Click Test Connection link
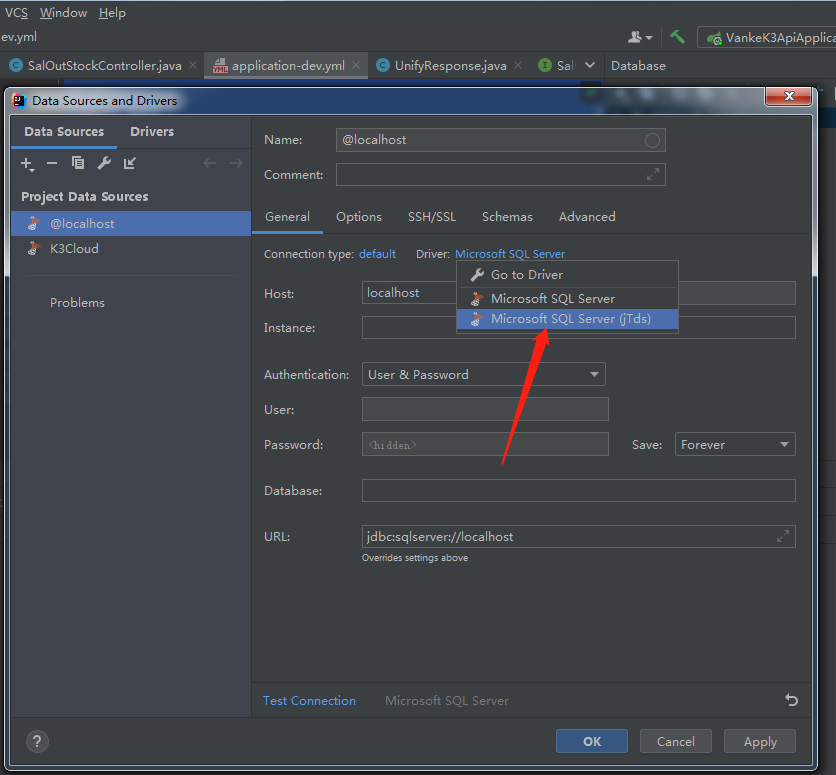The width and height of the screenshot is (836, 775). coord(309,701)
